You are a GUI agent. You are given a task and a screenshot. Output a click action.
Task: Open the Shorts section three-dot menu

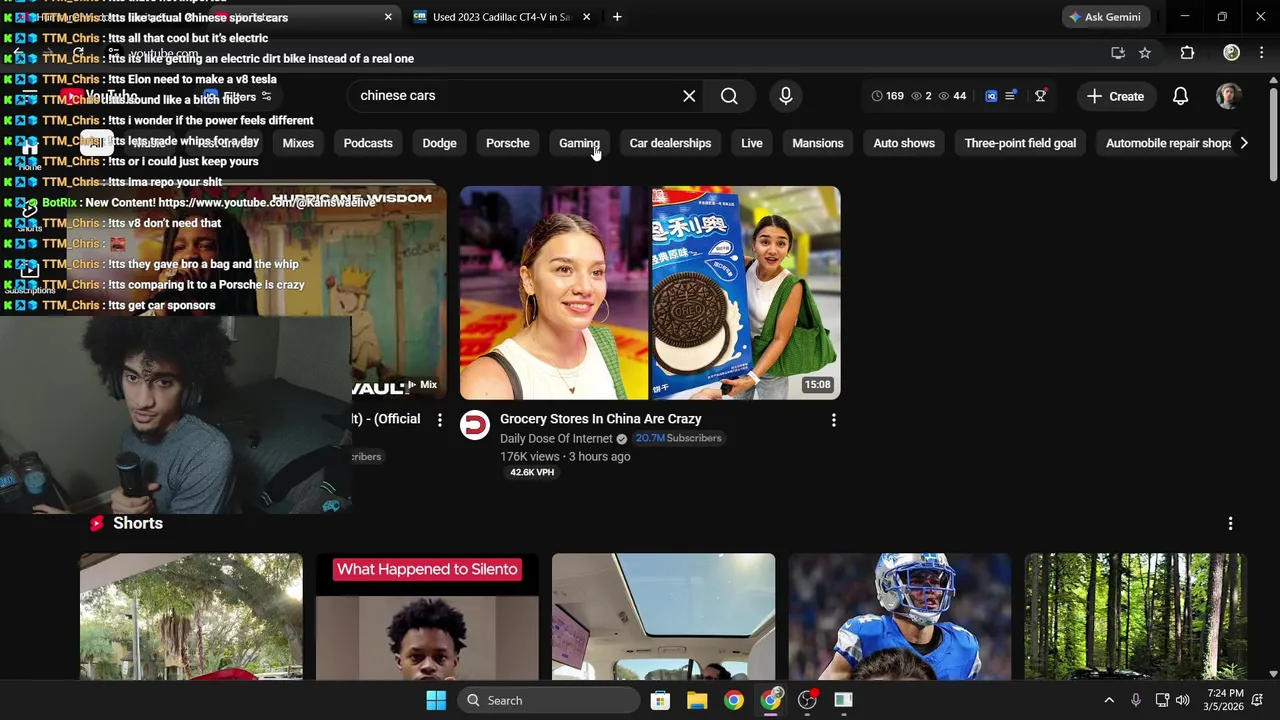tap(1230, 523)
